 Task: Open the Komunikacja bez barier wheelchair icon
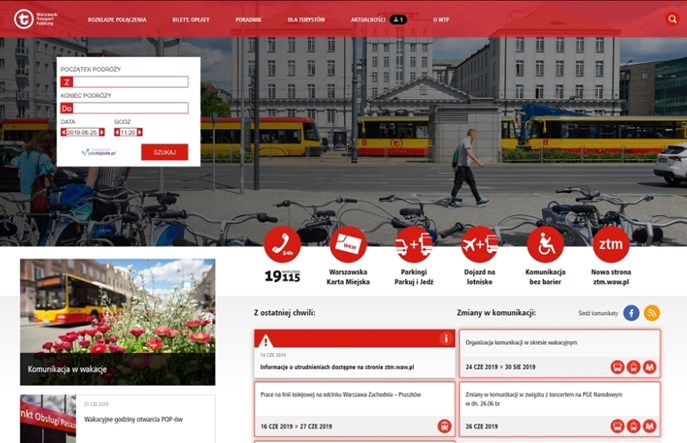(x=545, y=244)
